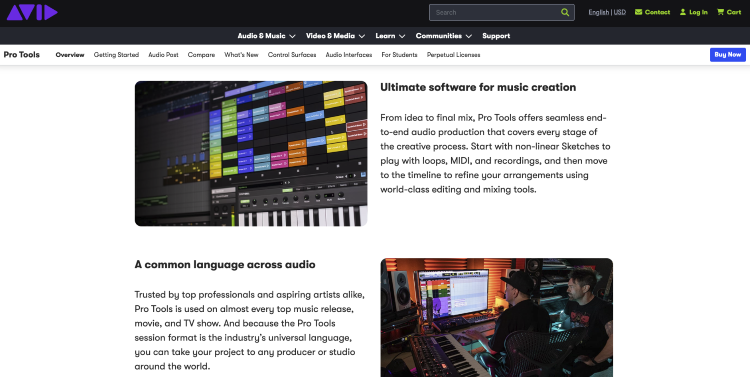Open the Audio Post tab

[x=163, y=55]
